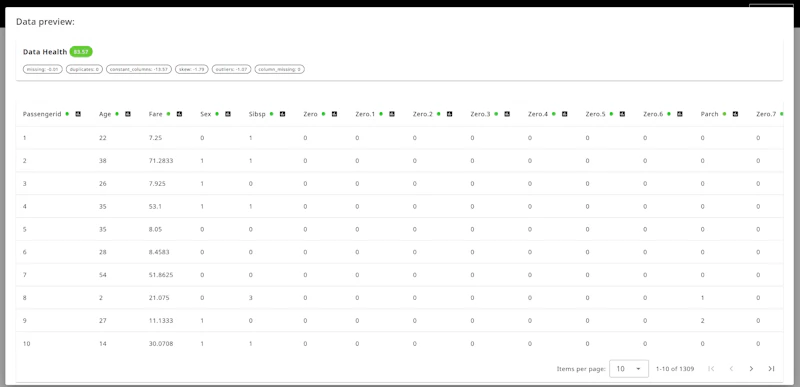Open the square icon beside Zero column
Screen dimensions: 800x387
[x=334, y=114]
